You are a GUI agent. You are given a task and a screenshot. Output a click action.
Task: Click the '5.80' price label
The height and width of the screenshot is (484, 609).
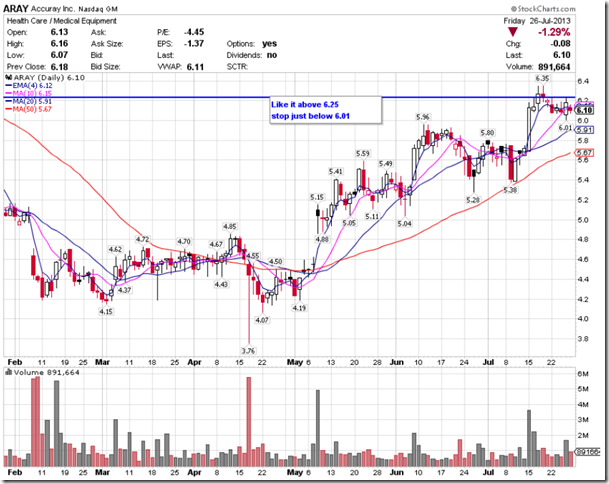pos(487,133)
